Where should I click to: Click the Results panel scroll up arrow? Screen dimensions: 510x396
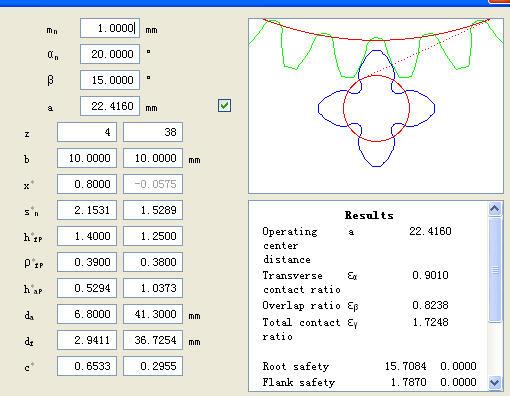click(x=495, y=209)
